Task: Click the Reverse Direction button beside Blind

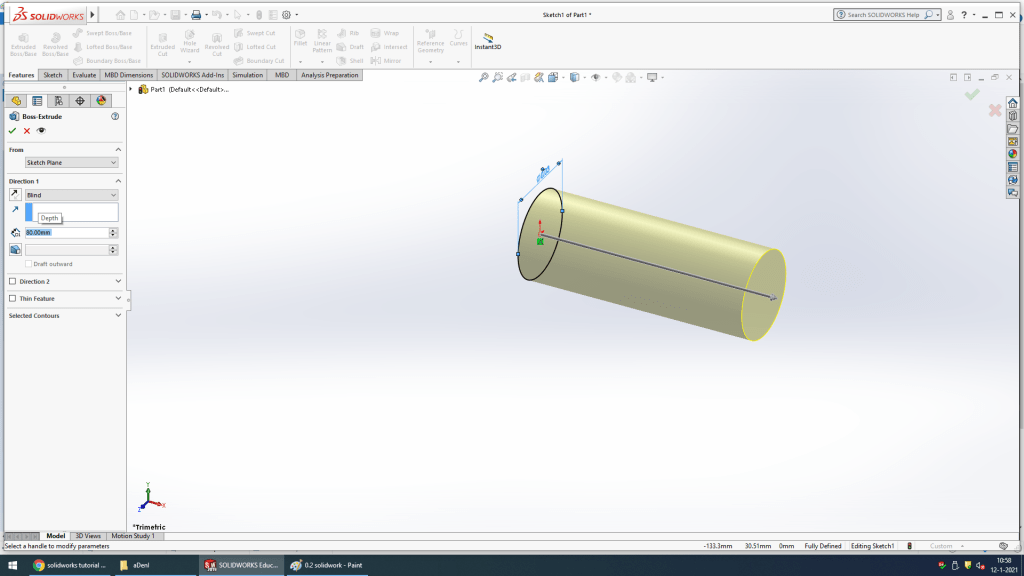Action: [15, 195]
